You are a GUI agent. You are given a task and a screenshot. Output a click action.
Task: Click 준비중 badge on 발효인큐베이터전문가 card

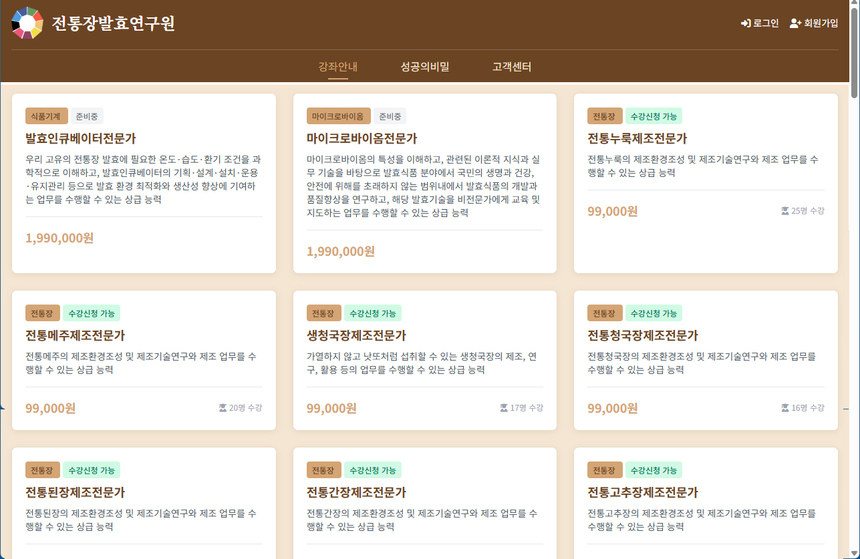point(87,116)
